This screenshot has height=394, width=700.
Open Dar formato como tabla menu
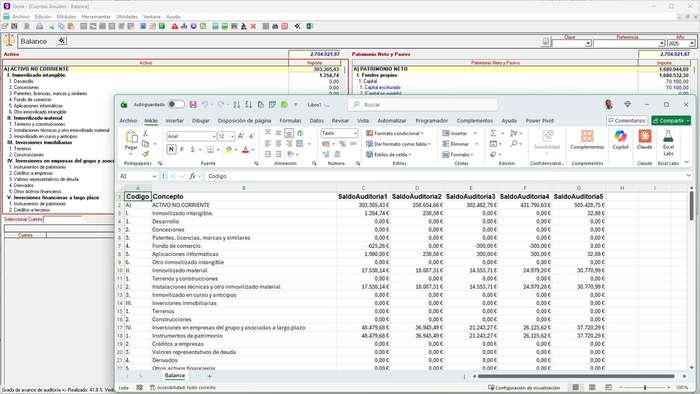pyautogui.click(x=398, y=144)
